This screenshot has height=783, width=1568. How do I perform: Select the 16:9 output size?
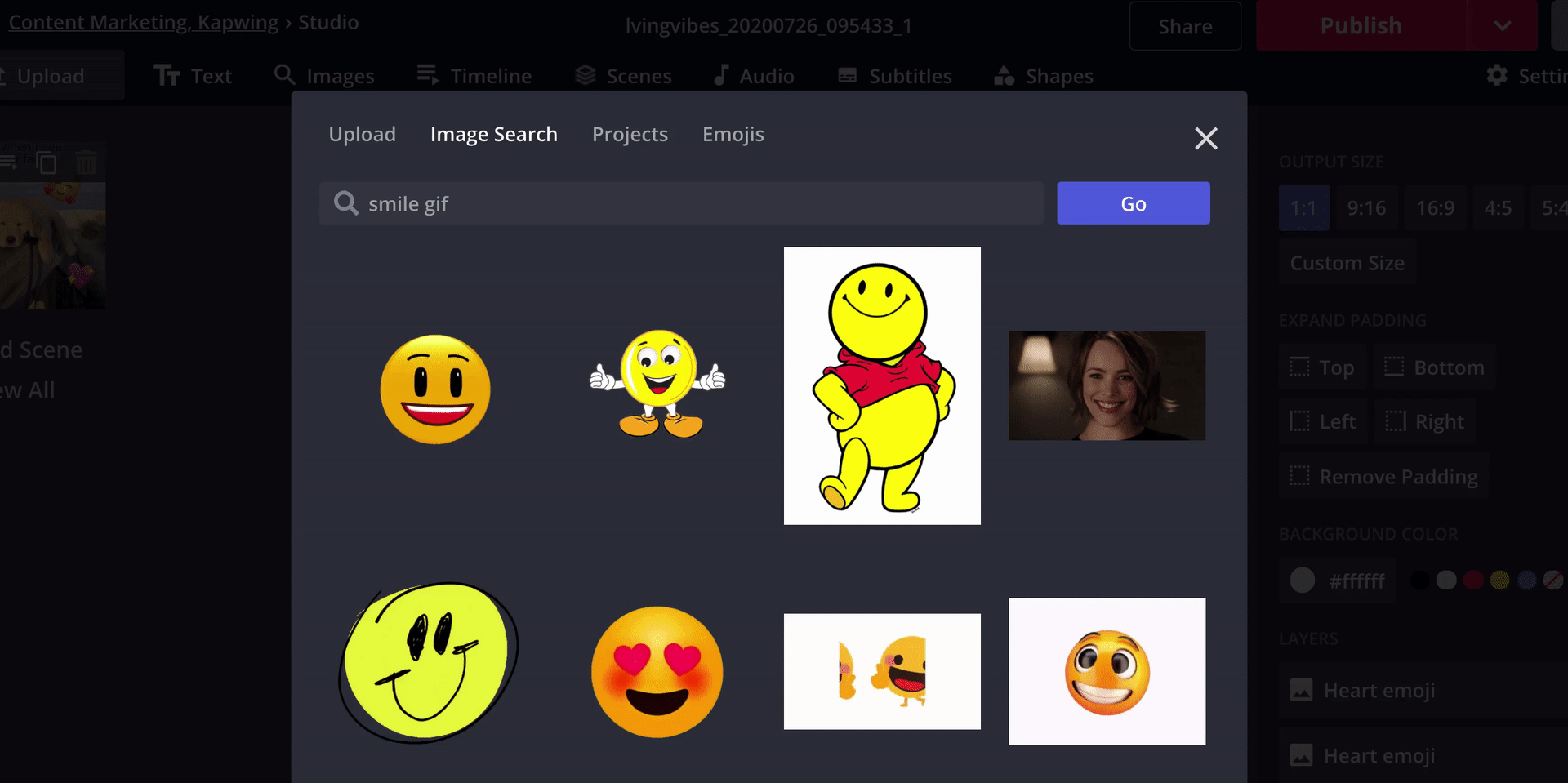coord(1435,208)
